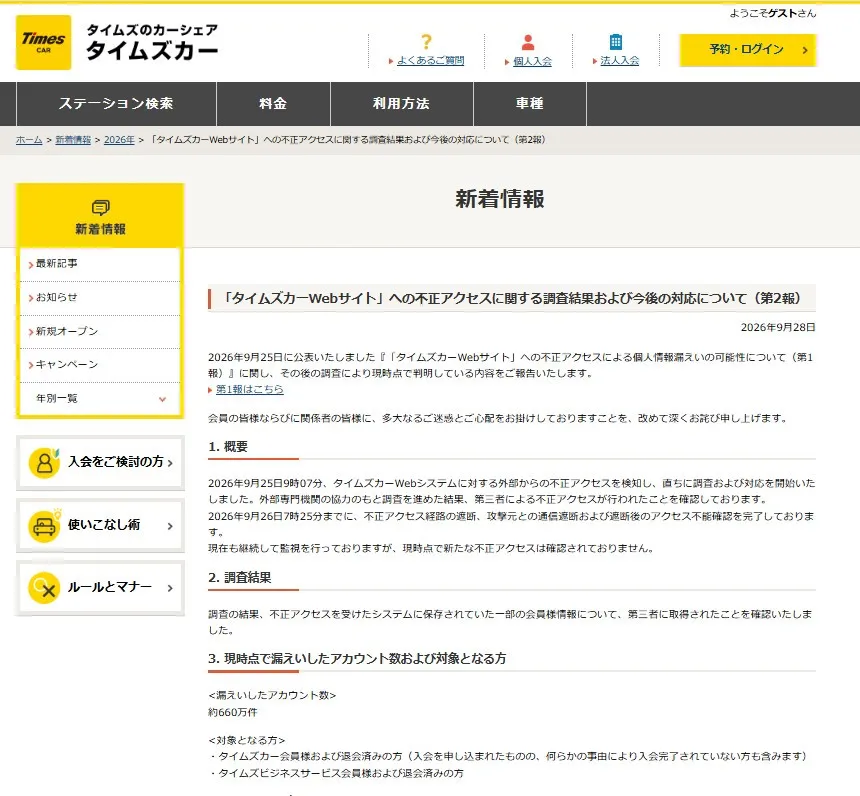Image resolution: width=860 pixels, height=796 pixels.
Task: Click the ようこそゲストさん greeting
Action: pos(773,14)
